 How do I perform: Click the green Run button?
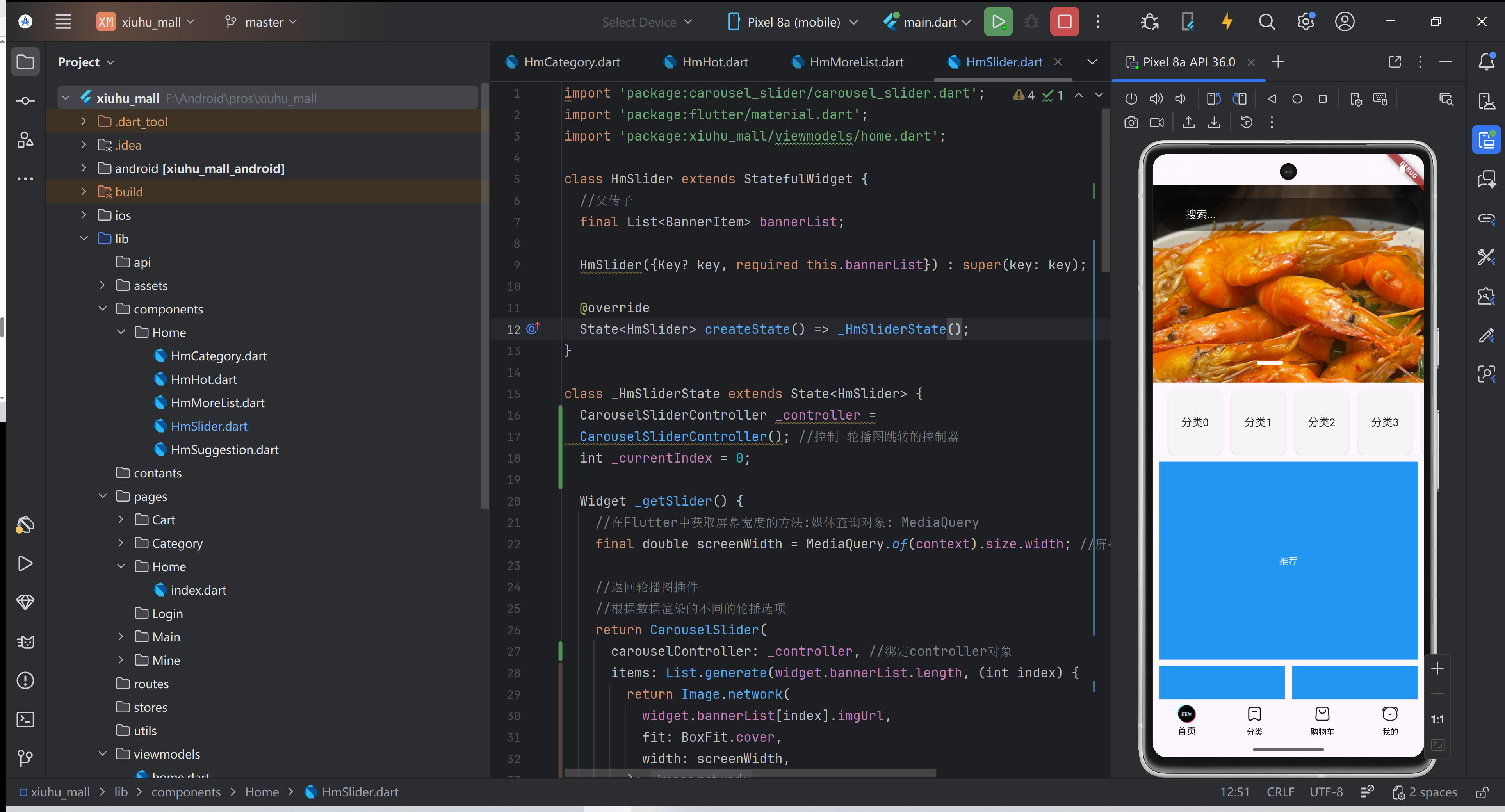(x=998, y=22)
